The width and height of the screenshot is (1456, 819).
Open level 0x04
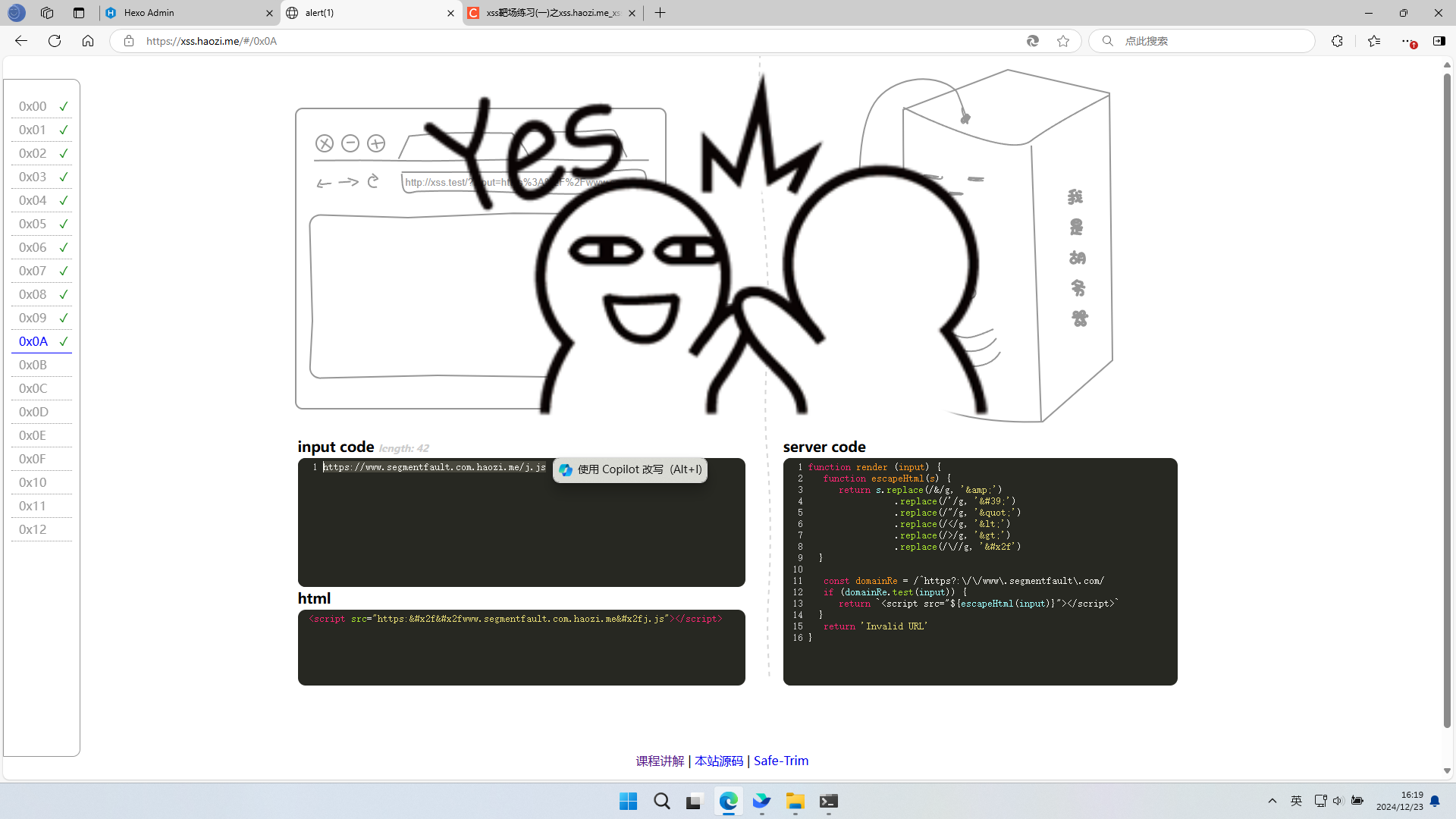42,200
